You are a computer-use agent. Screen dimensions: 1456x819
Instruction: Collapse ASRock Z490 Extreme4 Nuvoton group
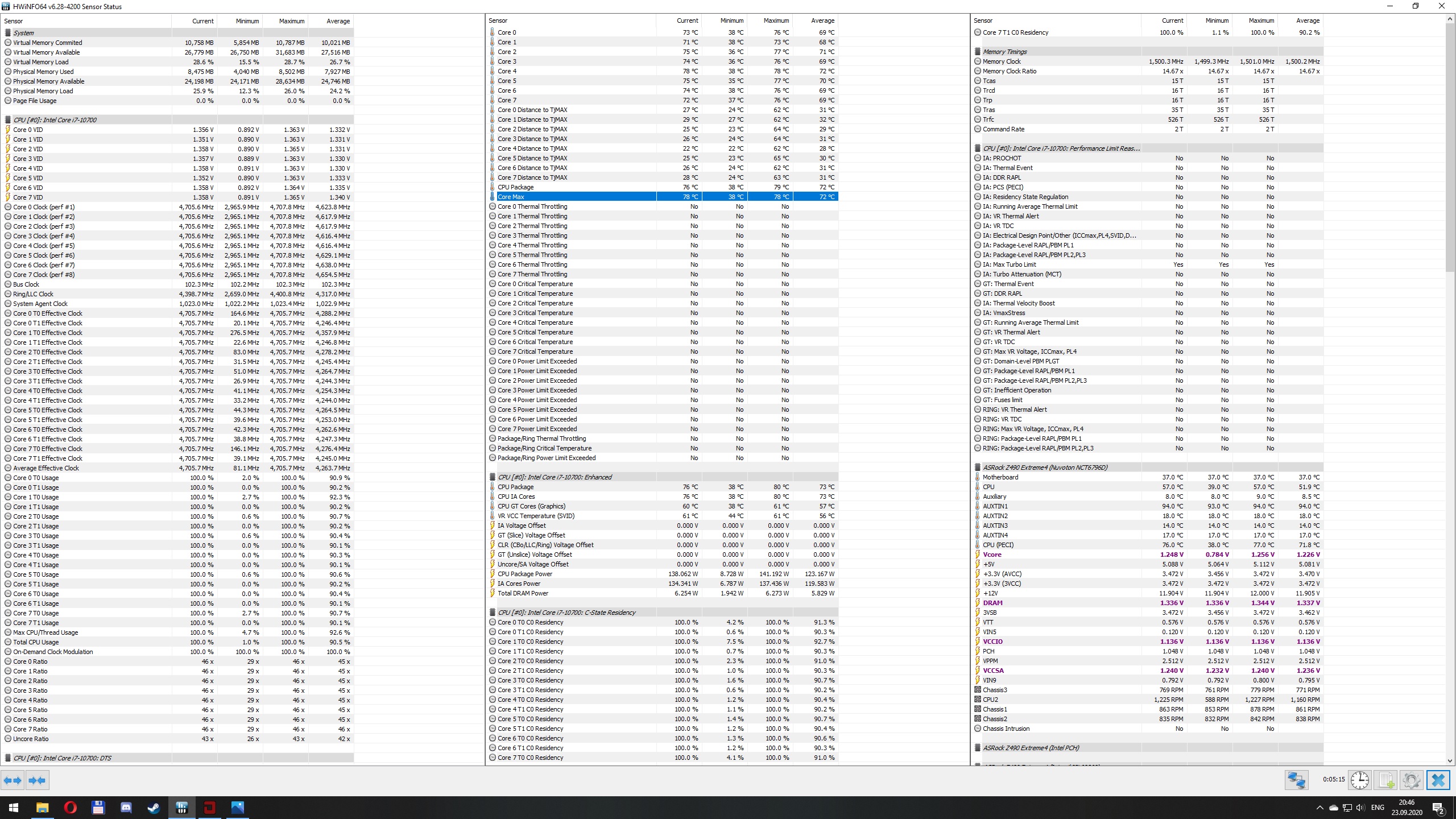(1044, 468)
